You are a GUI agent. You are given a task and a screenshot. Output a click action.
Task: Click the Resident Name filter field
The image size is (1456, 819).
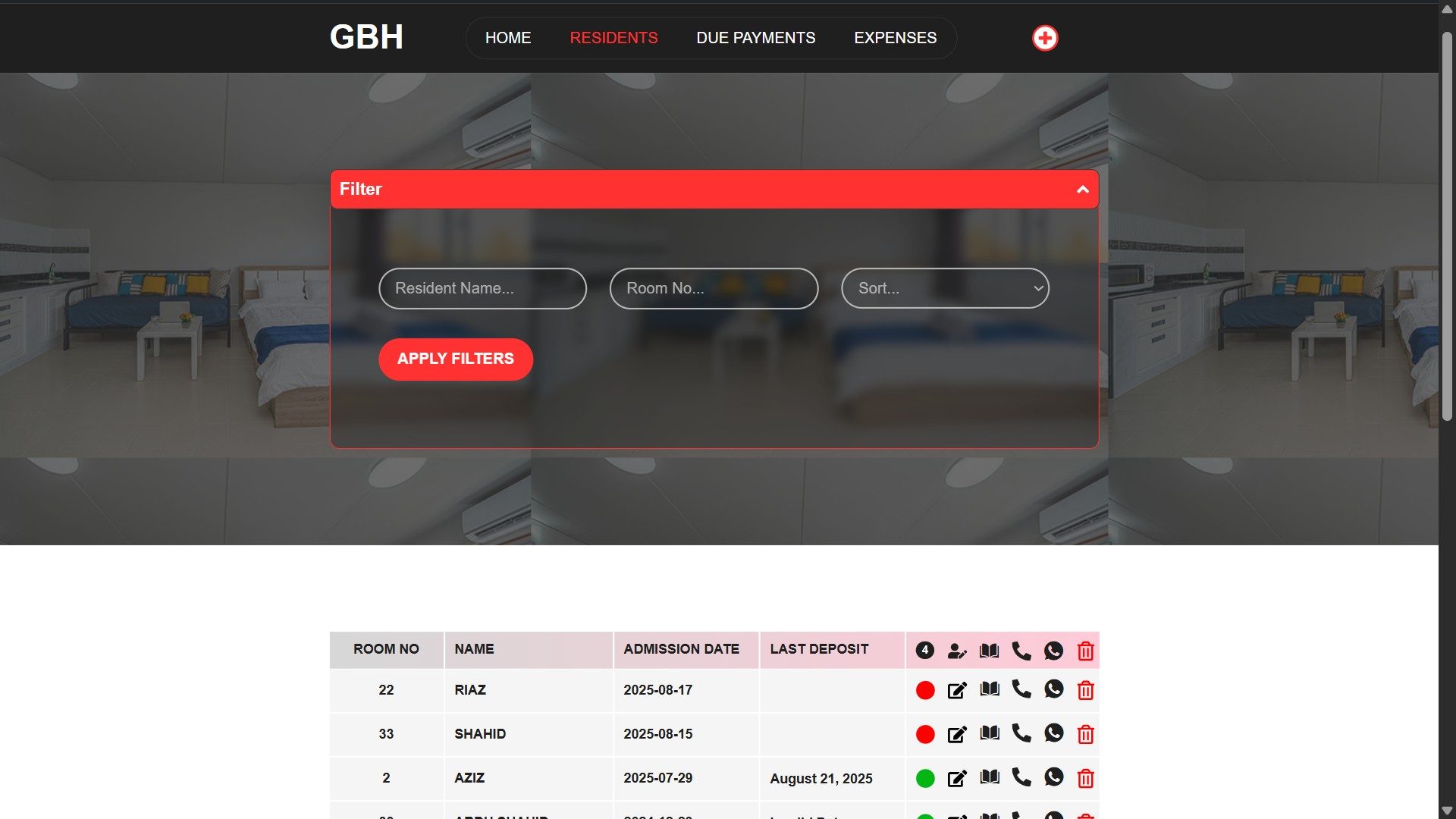tap(482, 288)
